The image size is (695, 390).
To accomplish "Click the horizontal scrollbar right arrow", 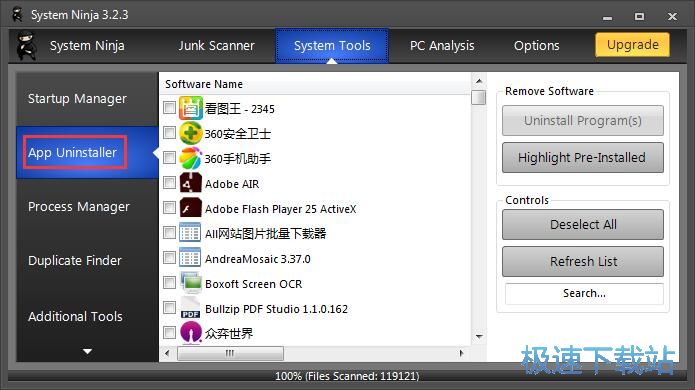I will click(x=461, y=353).
